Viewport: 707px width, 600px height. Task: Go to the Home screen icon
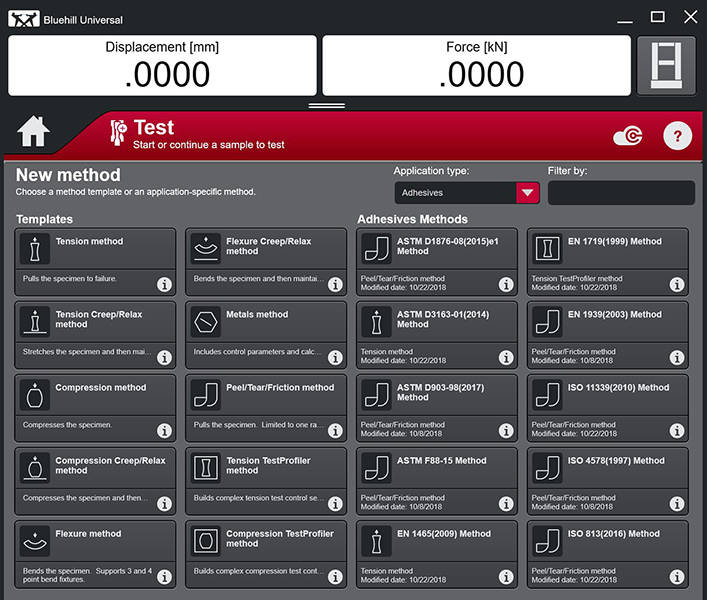click(x=33, y=131)
